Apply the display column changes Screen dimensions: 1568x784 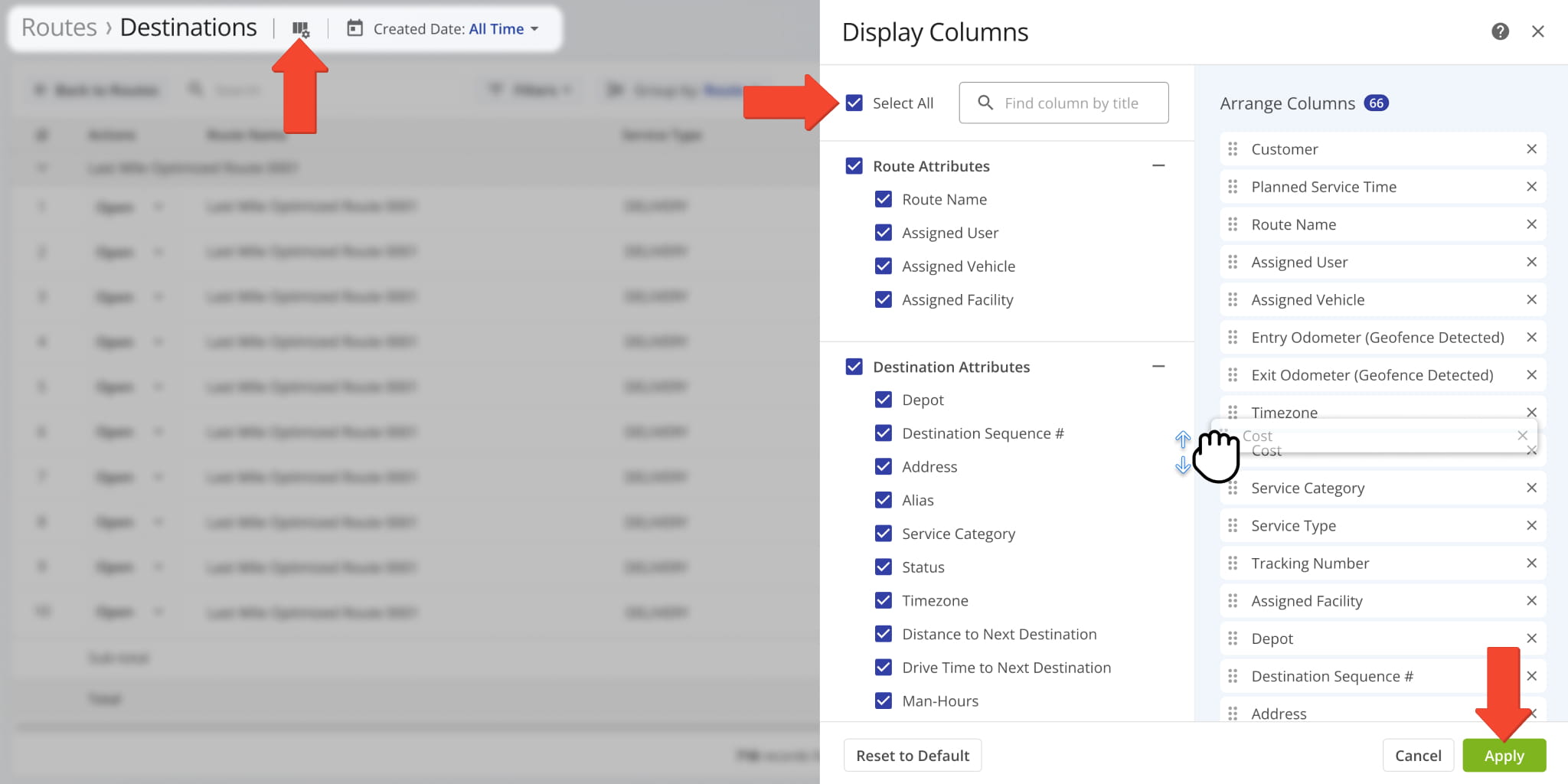1503,755
